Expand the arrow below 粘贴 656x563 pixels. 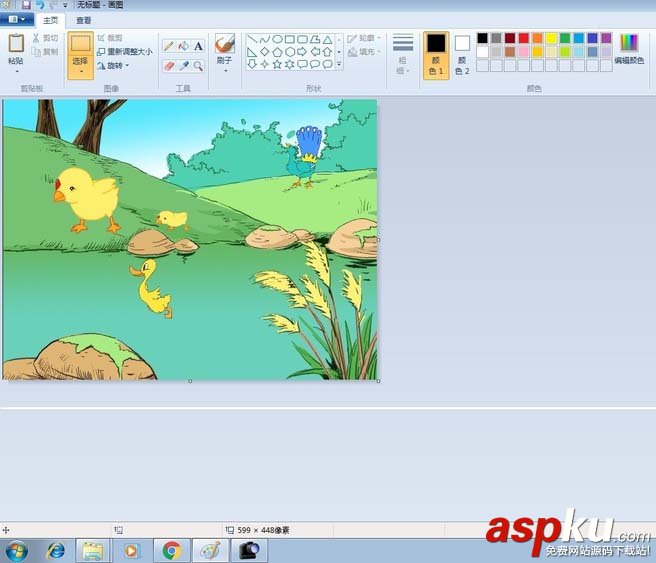(16, 72)
